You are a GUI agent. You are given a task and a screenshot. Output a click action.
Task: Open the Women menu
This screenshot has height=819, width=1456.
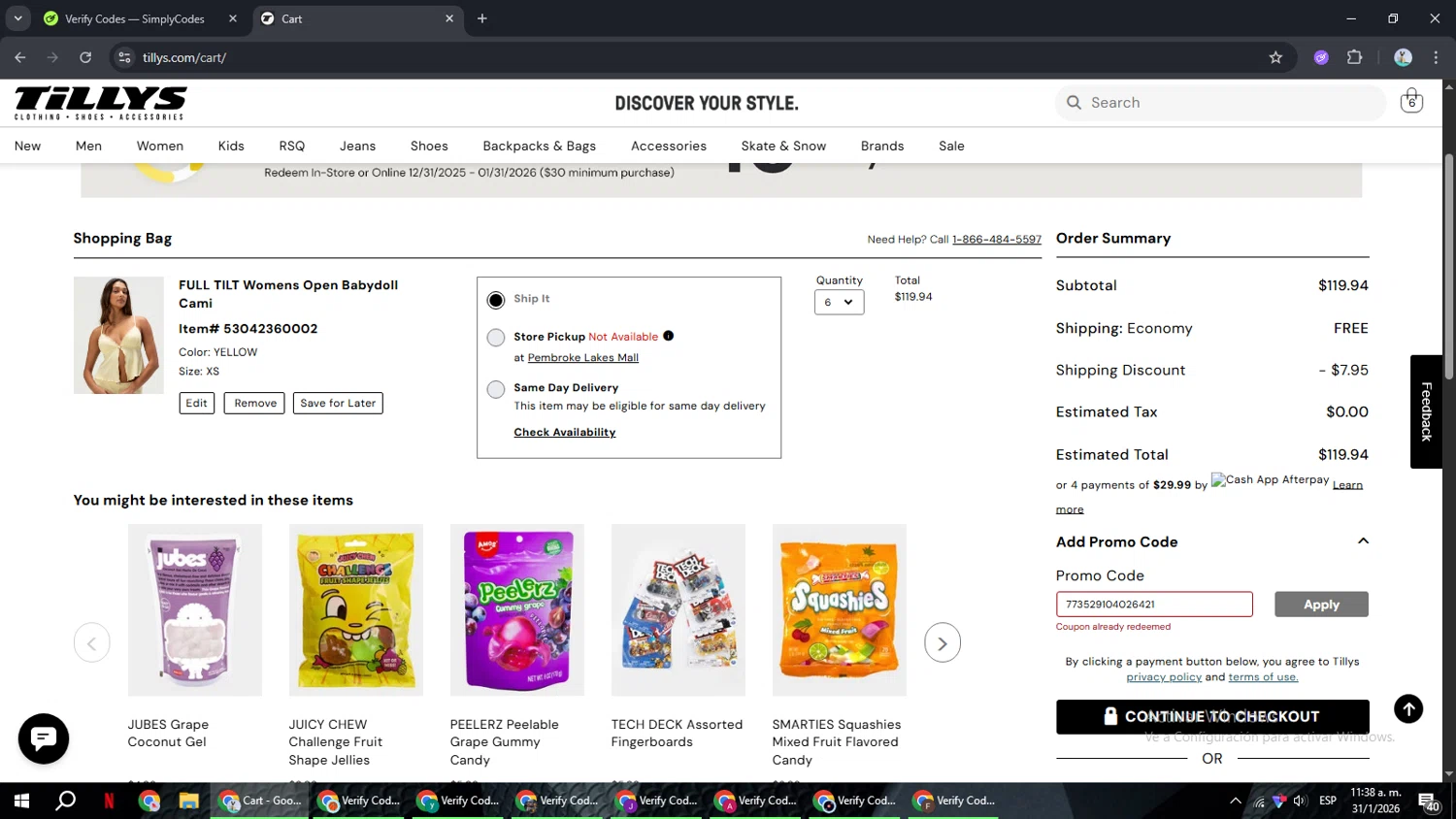pyautogui.click(x=160, y=146)
